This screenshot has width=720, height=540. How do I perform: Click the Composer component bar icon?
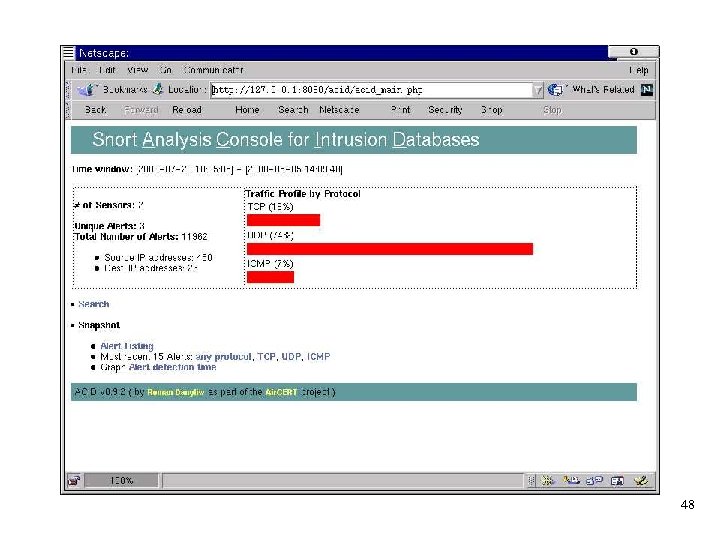pos(641,481)
